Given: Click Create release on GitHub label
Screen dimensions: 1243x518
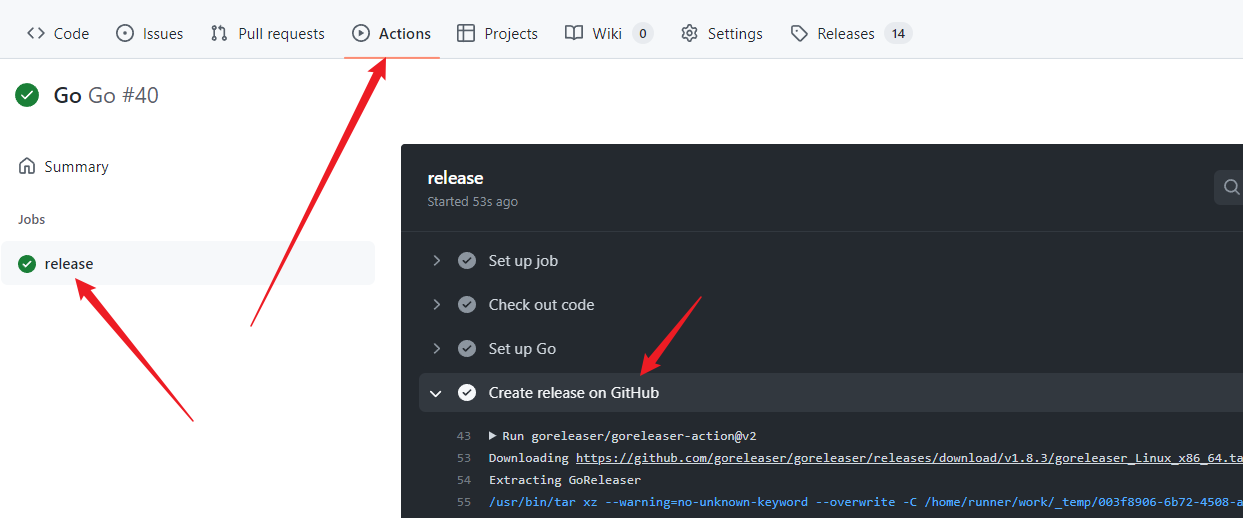Looking at the screenshot, I should pos(574,393).
